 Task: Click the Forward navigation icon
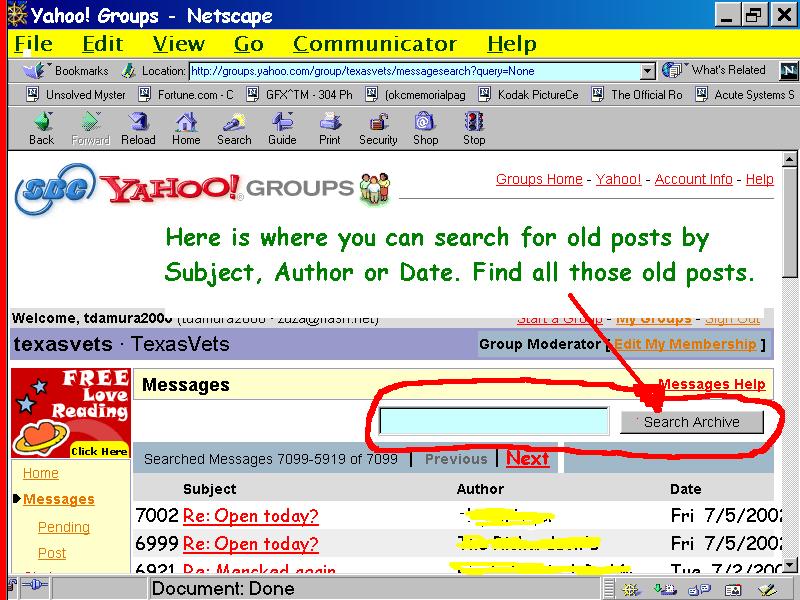90,129
